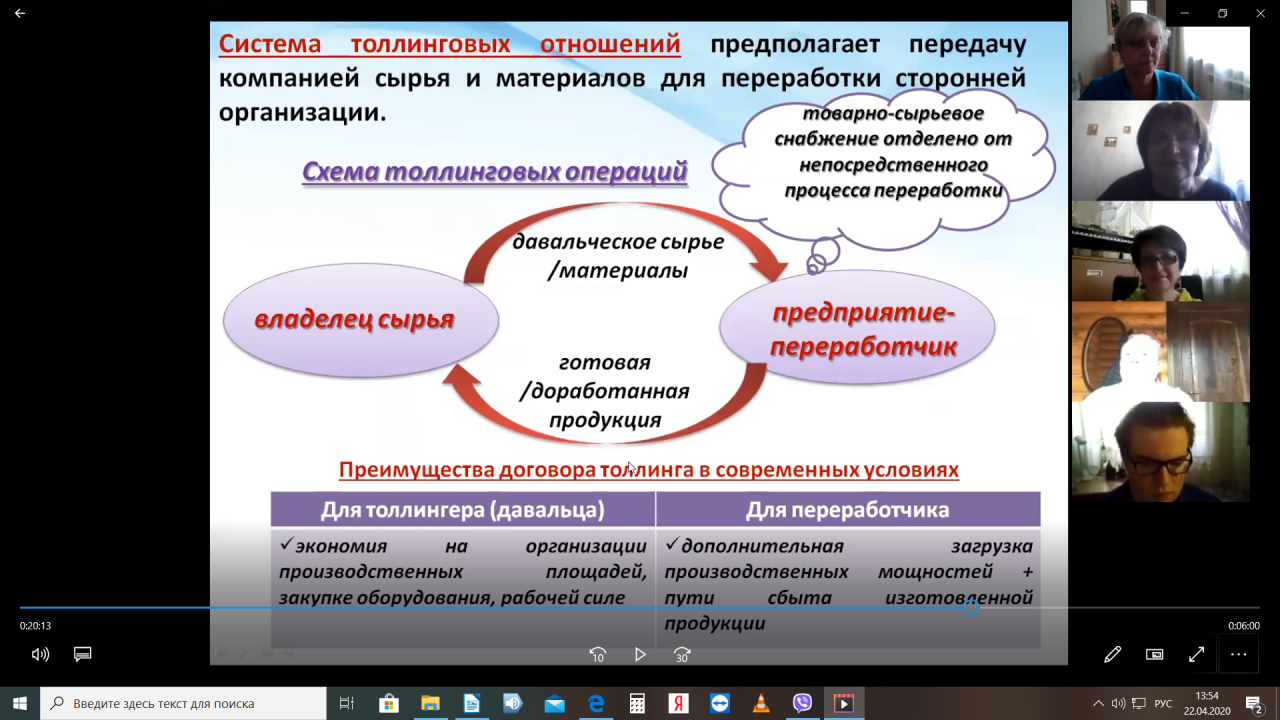
Task: Open the Windows Start menu
Action: click(x=20, y=703)
